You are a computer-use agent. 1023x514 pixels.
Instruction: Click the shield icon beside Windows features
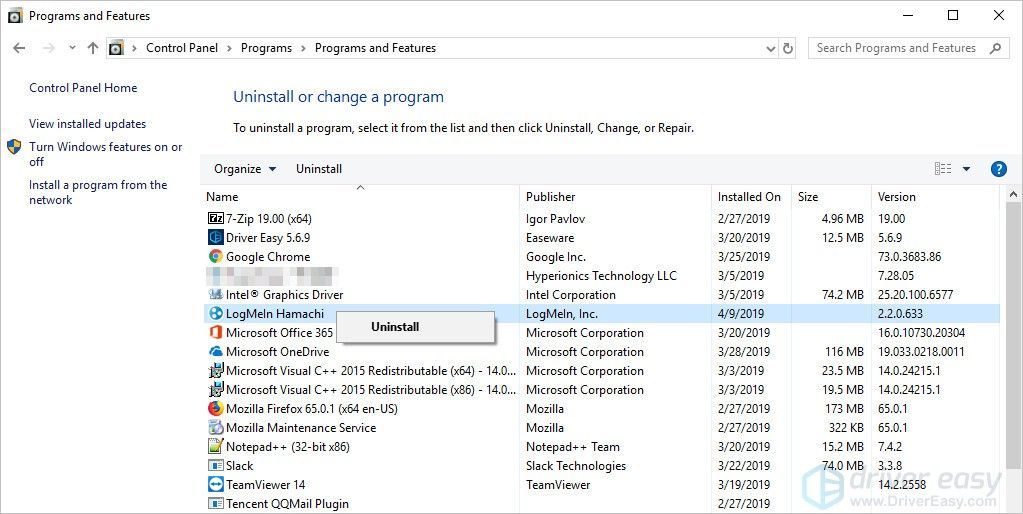[14, 147]
